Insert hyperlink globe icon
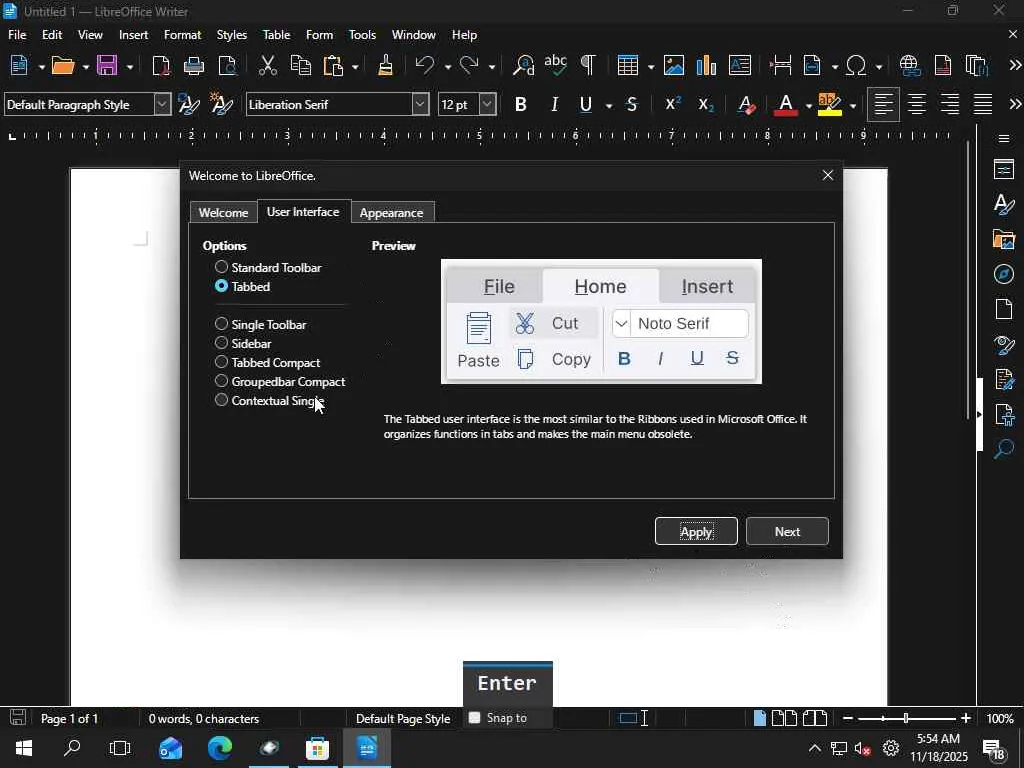The image size is (1024, 768). coord(910,65)
